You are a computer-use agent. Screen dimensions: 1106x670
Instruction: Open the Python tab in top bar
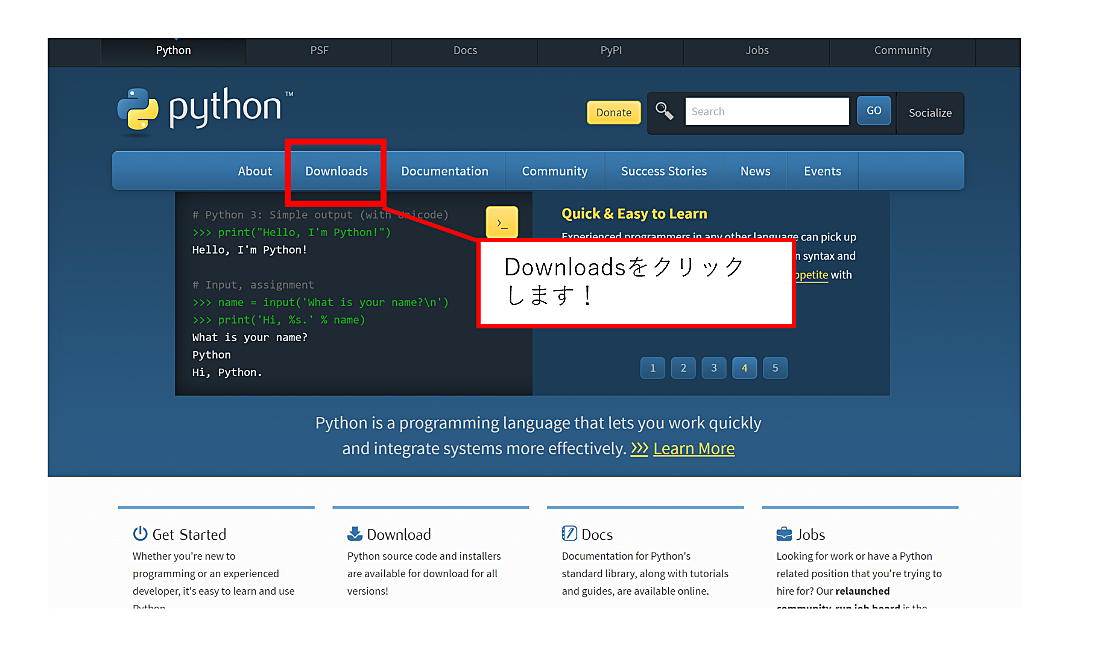pos(174,51)
